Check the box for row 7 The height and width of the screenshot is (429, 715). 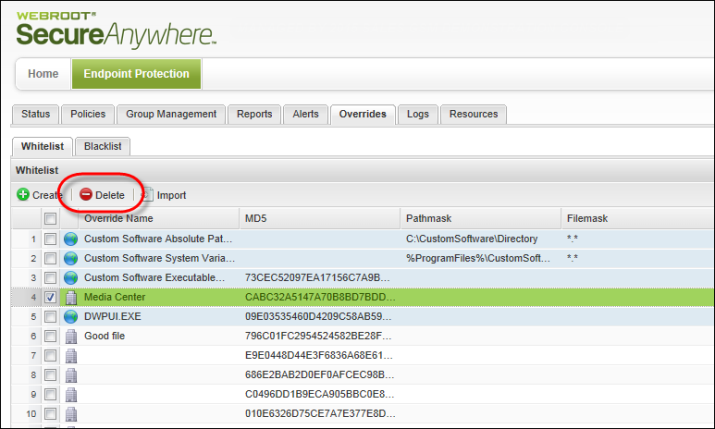(50, 356)
